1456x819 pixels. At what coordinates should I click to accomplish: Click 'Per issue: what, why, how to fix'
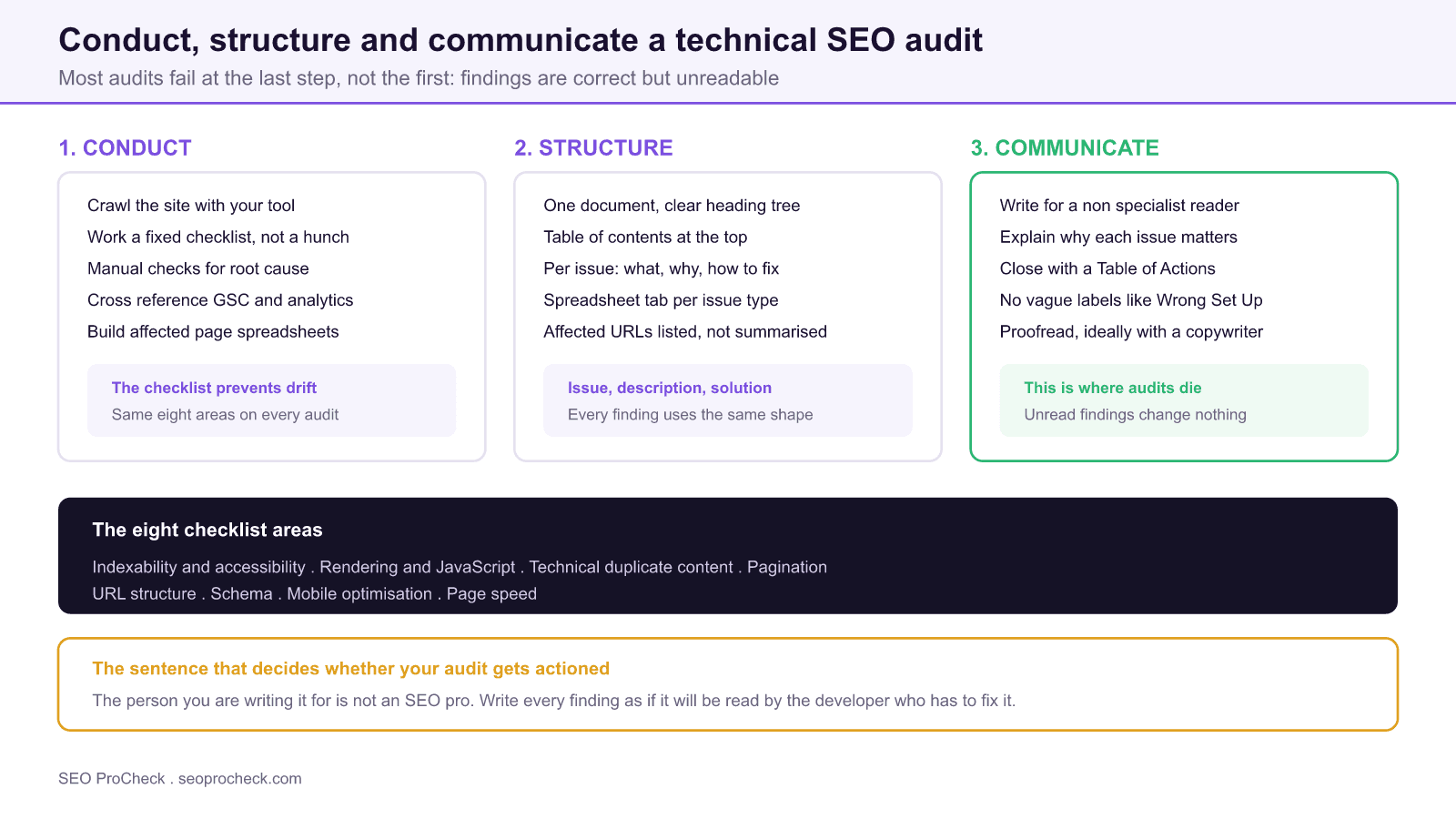[662, 268]
